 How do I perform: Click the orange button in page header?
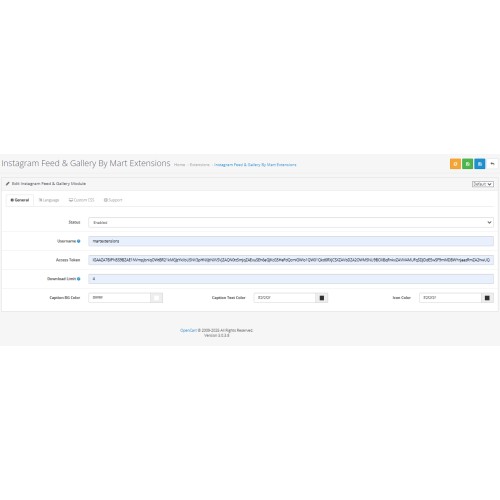(x=455, y=164)
